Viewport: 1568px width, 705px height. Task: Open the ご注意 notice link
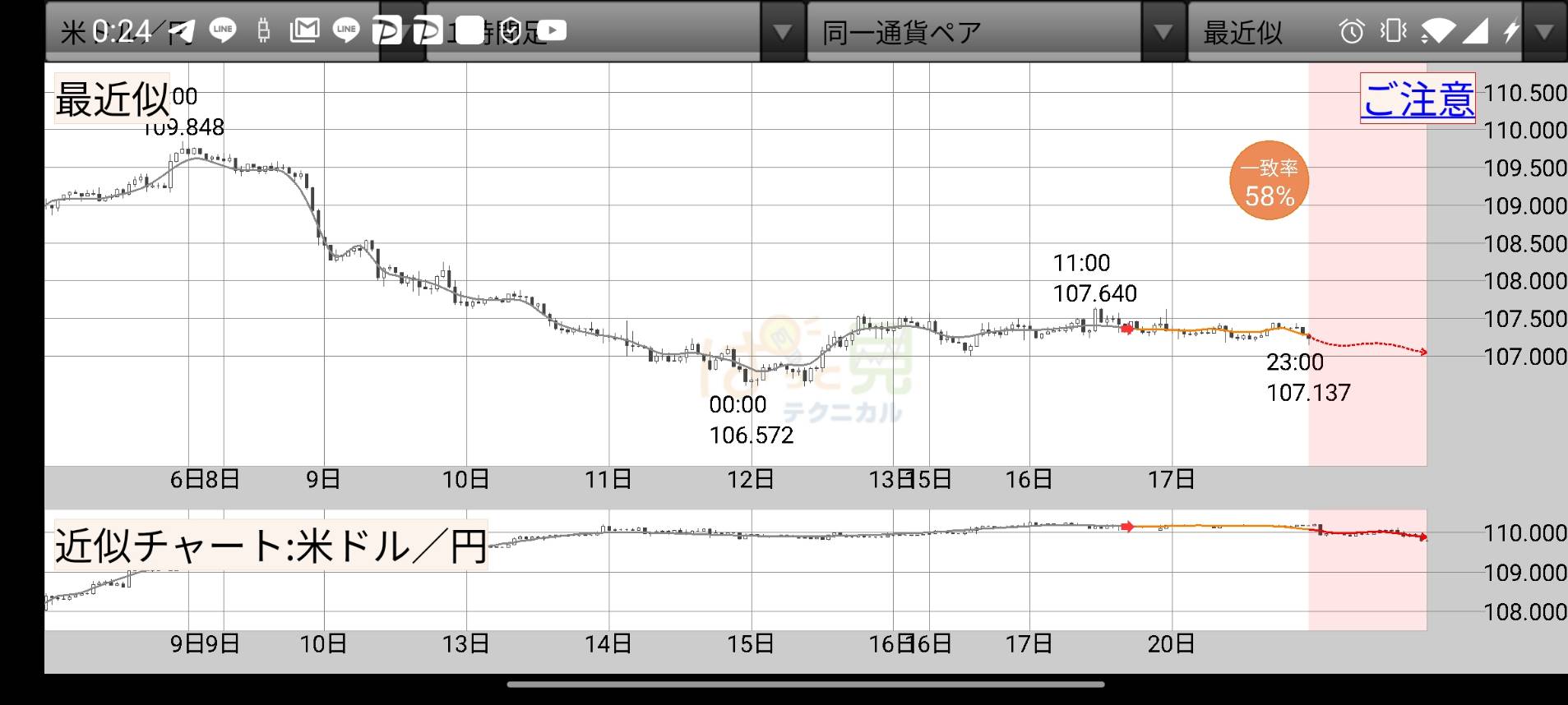[x=1418, y=99]
